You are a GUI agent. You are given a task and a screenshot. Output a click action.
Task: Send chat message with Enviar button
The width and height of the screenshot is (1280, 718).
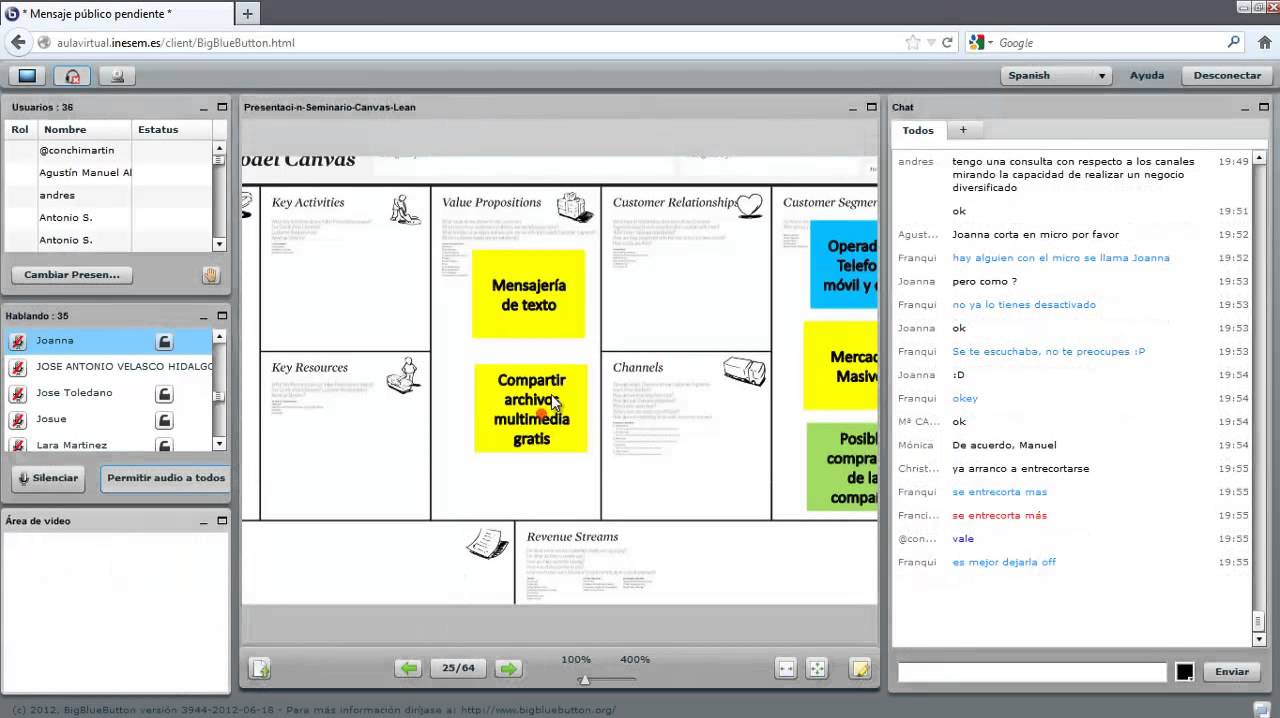[1232, 672]
